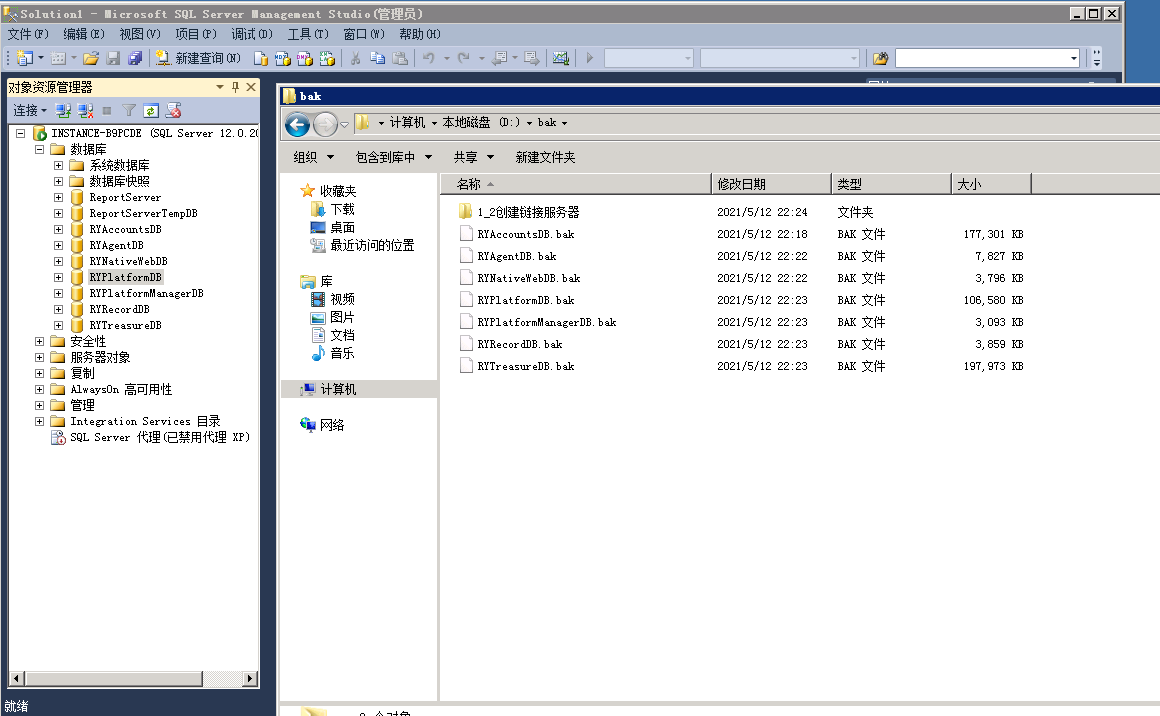The width and height of the screenshot is (1160, 716).
Task: Expand the RYPlatformDB database node
Action: pyautogui.click(x=58, y=277)
